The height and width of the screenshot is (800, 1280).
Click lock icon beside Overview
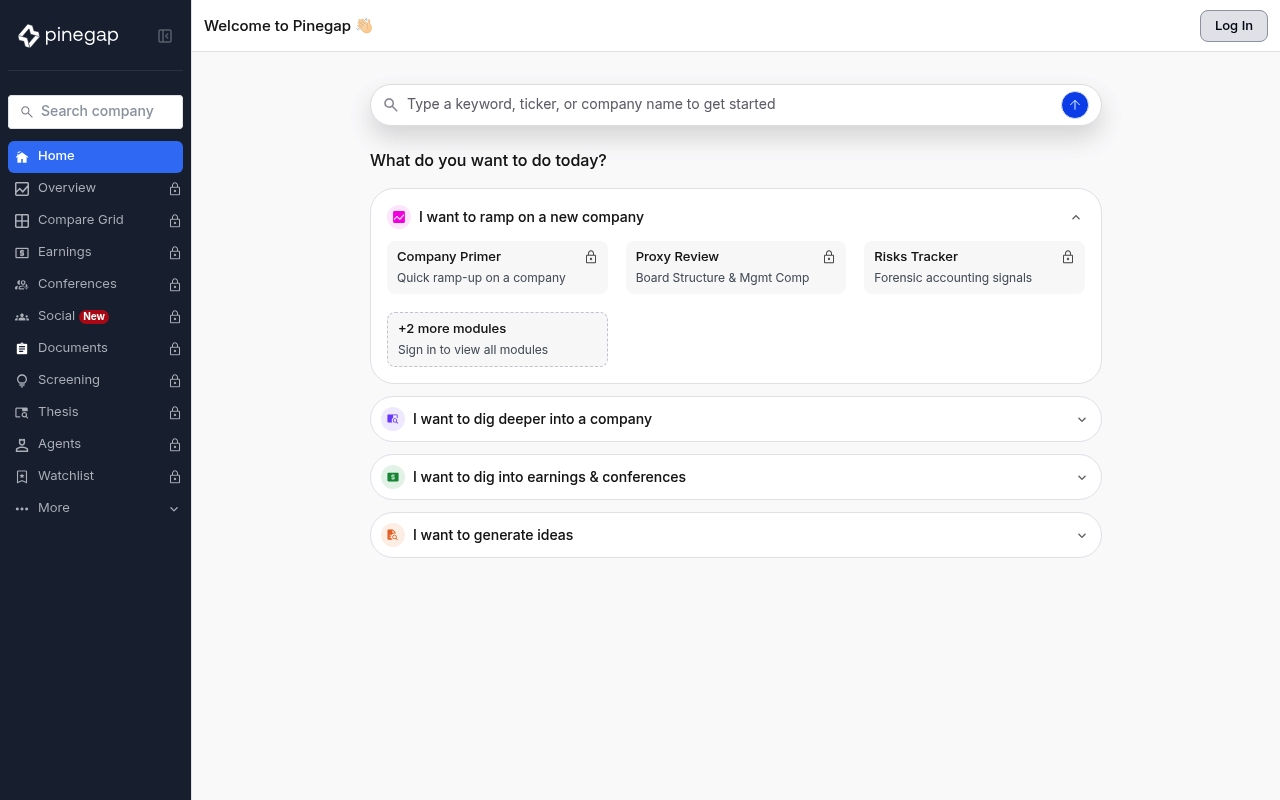[175, 189]
